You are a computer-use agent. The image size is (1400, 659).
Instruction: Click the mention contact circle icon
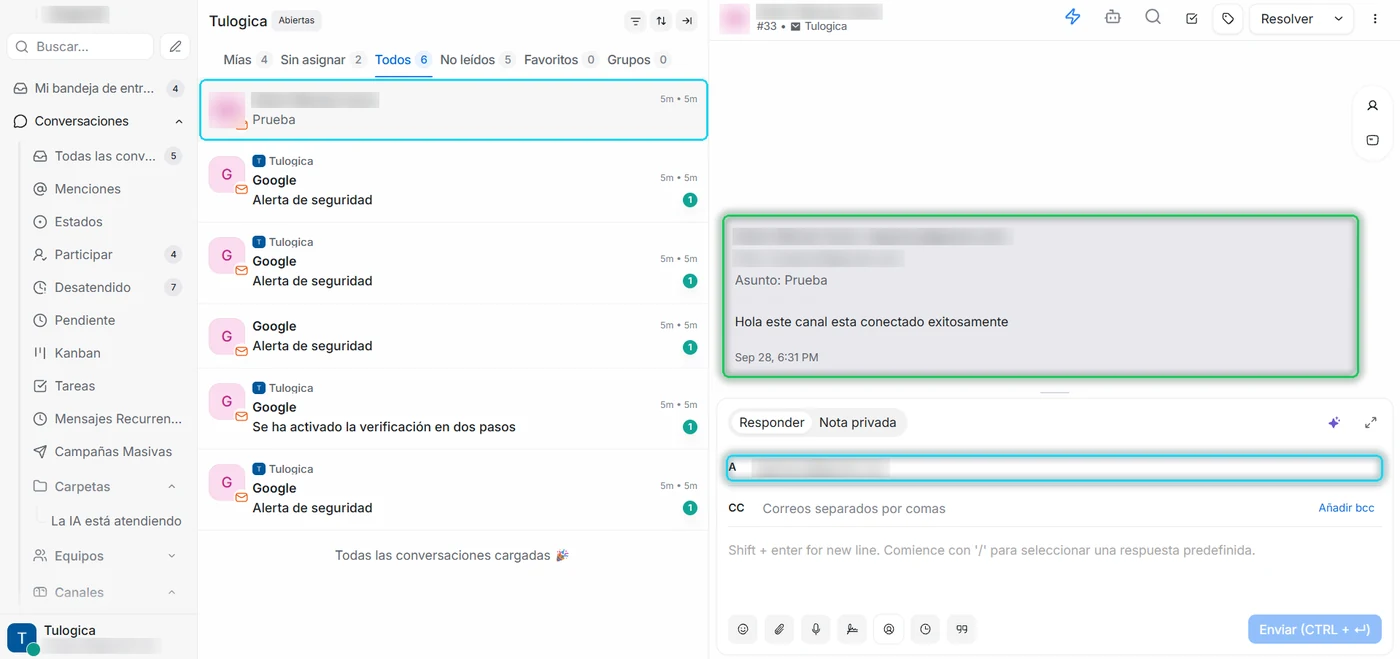(889, 629)
